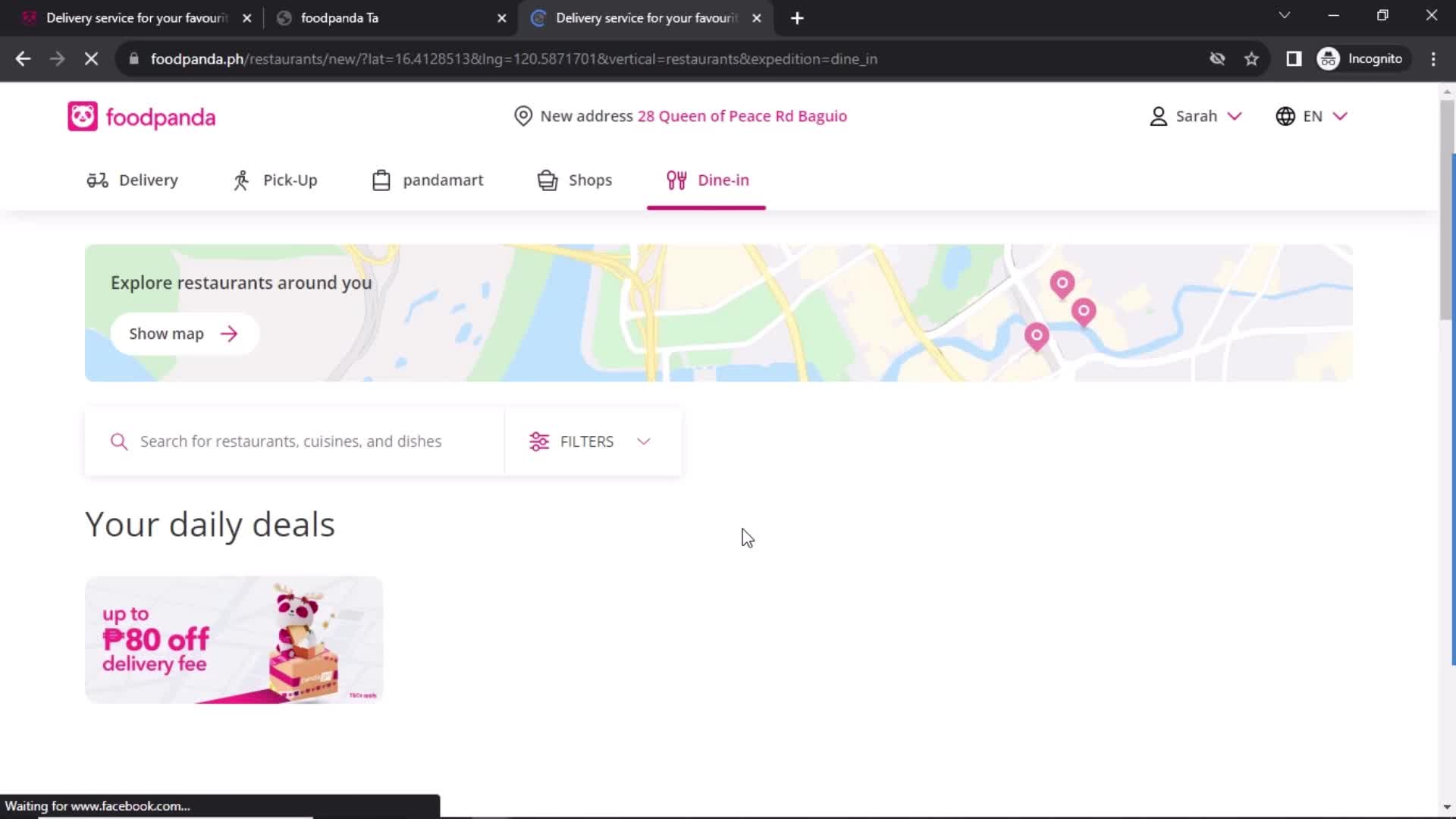The height and width of the screenshot is (819, 1456).
Task: Click the browser forward arrow
Action: pyautogui.click(x=57, y=59)
